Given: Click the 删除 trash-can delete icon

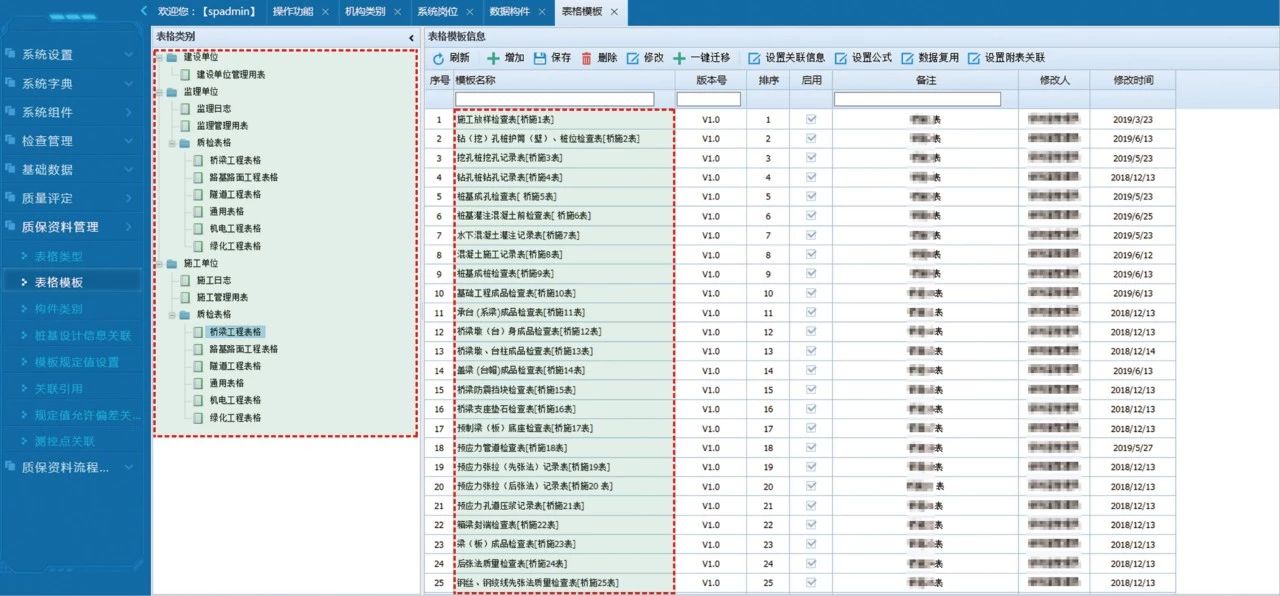Looking at the screenshot, I should point(586,58).
